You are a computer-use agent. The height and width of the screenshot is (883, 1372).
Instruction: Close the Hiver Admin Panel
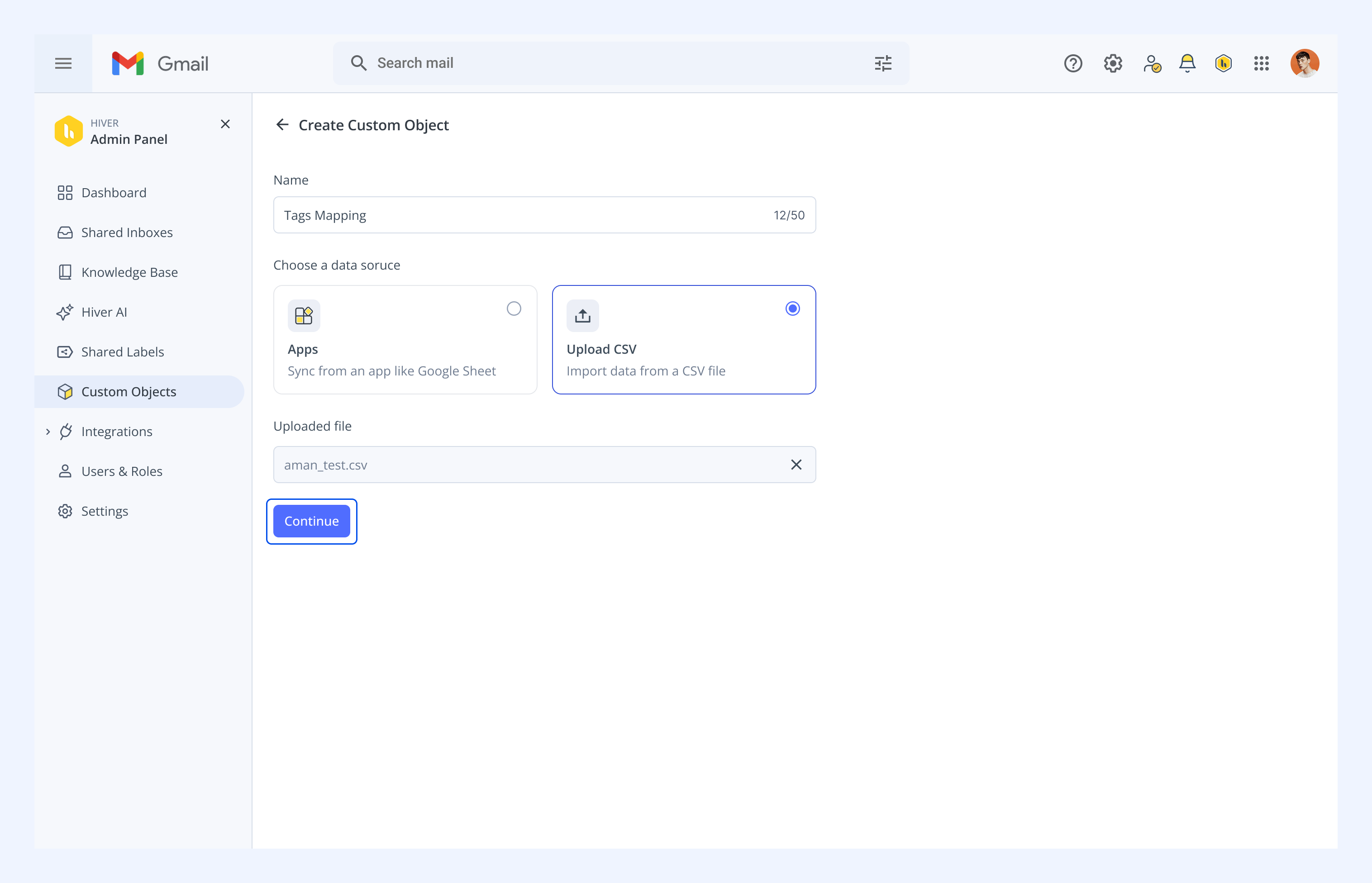(x=225, y=124)
